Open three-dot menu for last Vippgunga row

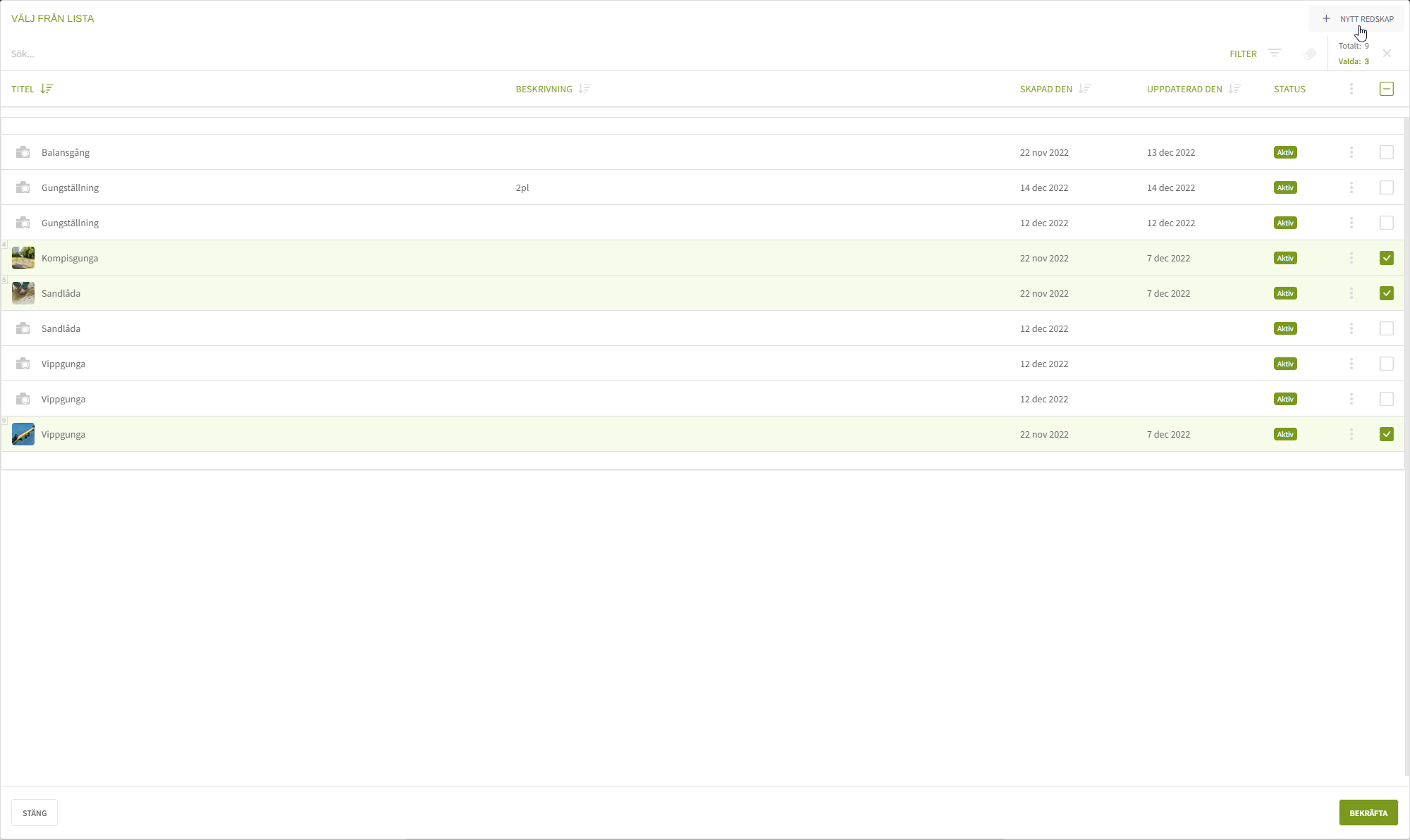coord(1351,434)
